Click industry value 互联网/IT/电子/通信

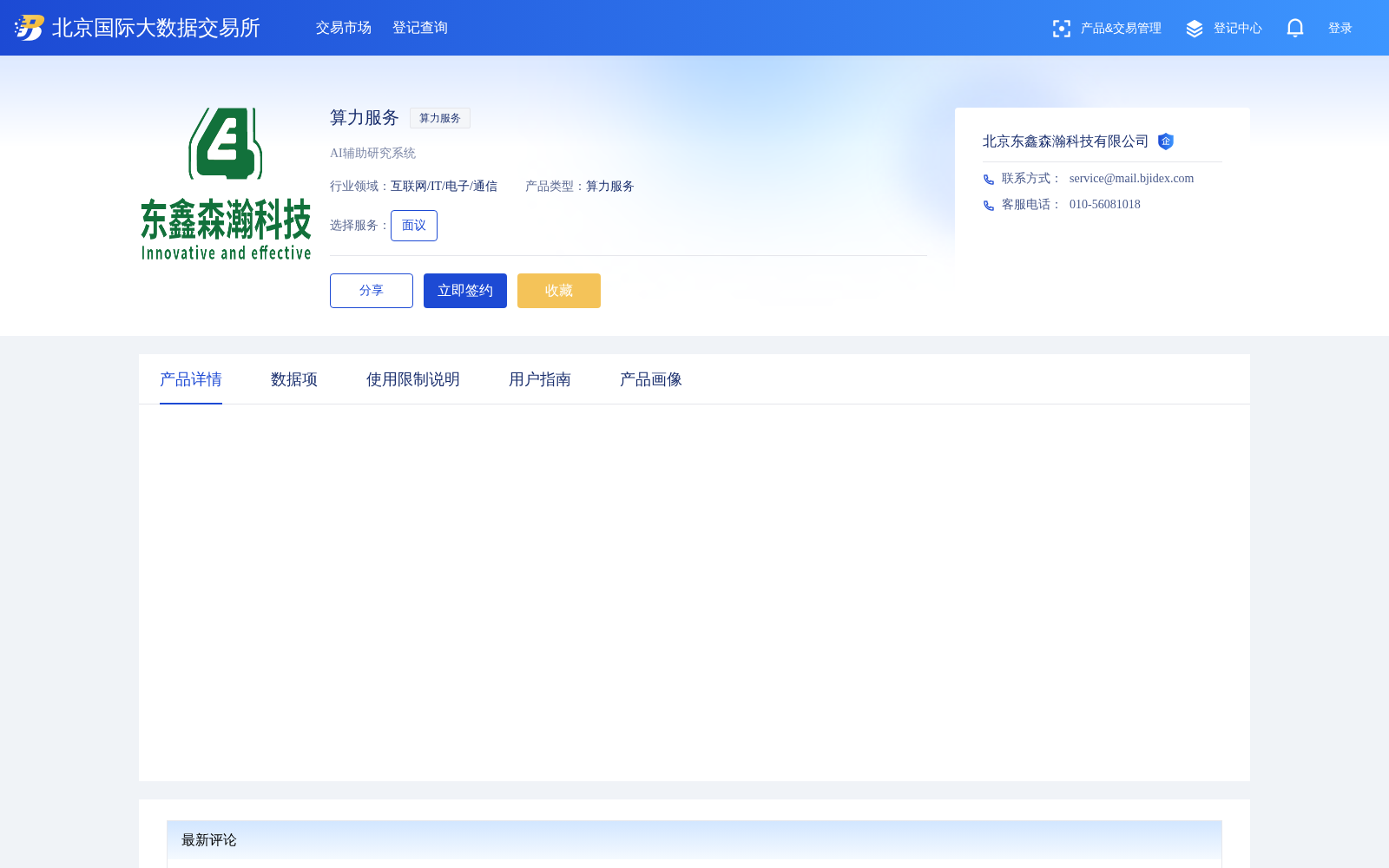pyautogui.click(x=444, y=187)
